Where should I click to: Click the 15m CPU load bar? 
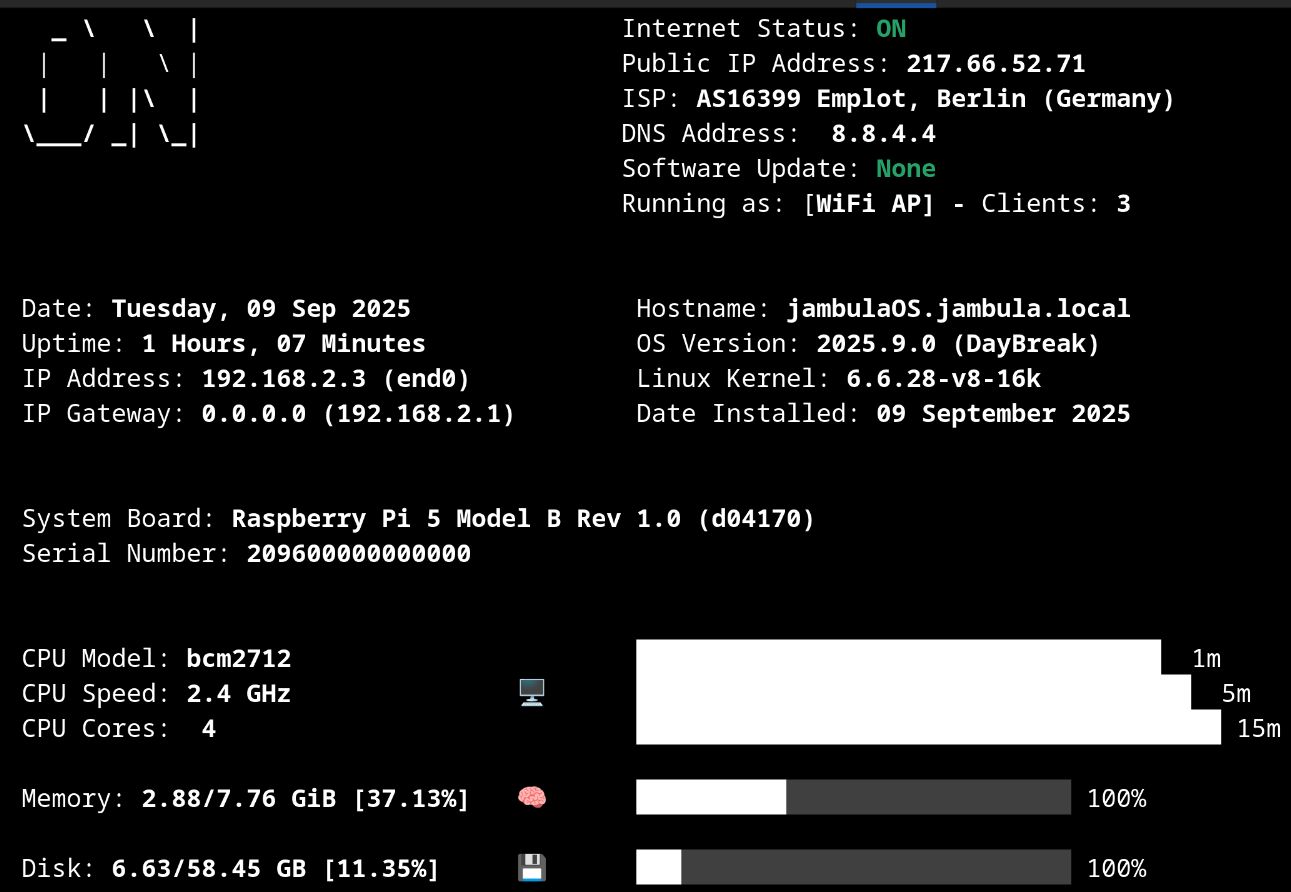pyautogui.click(x=928, y=727)
